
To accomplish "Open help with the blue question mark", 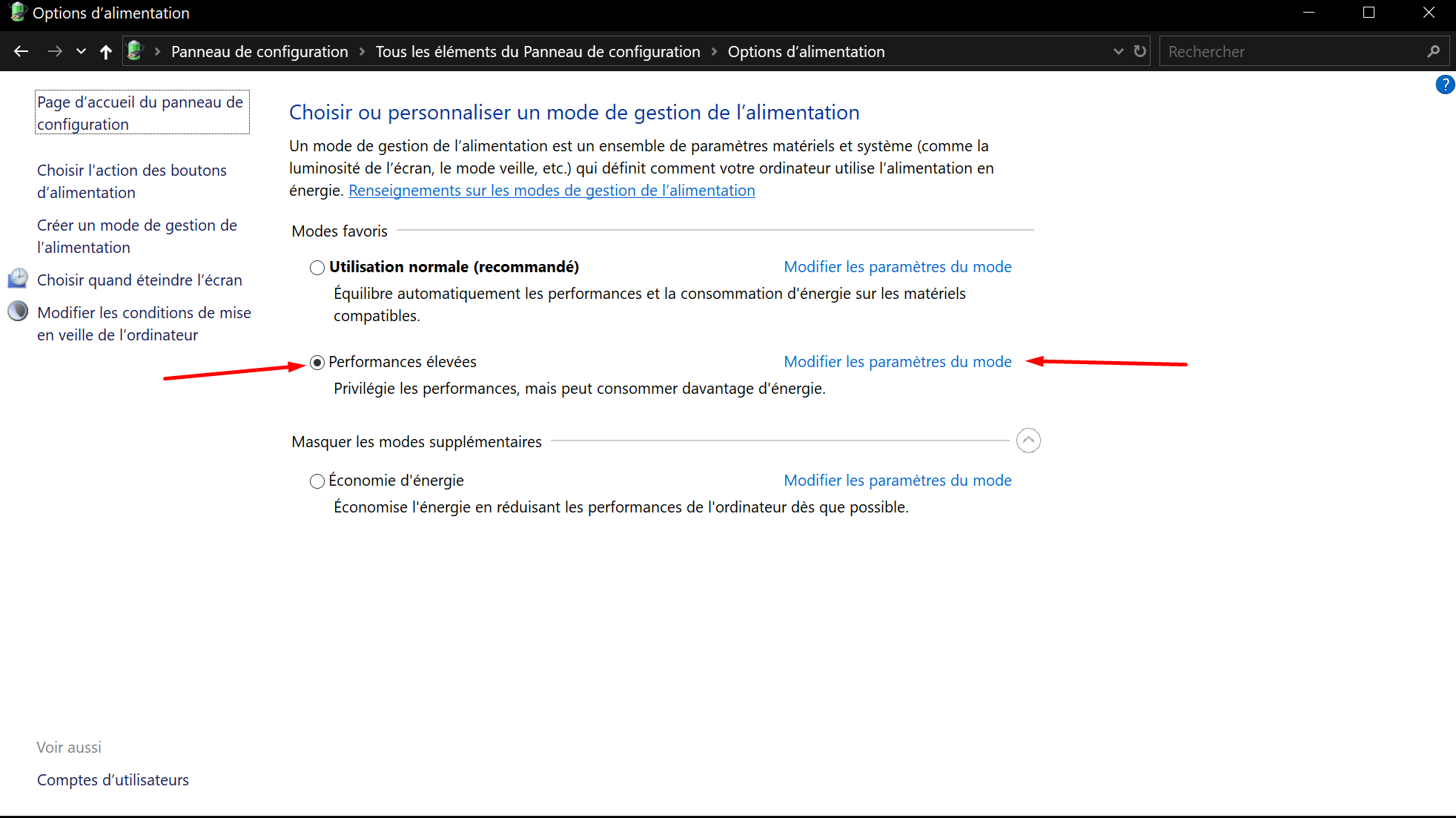I will pyautogui.click(x=1445, y=85).
